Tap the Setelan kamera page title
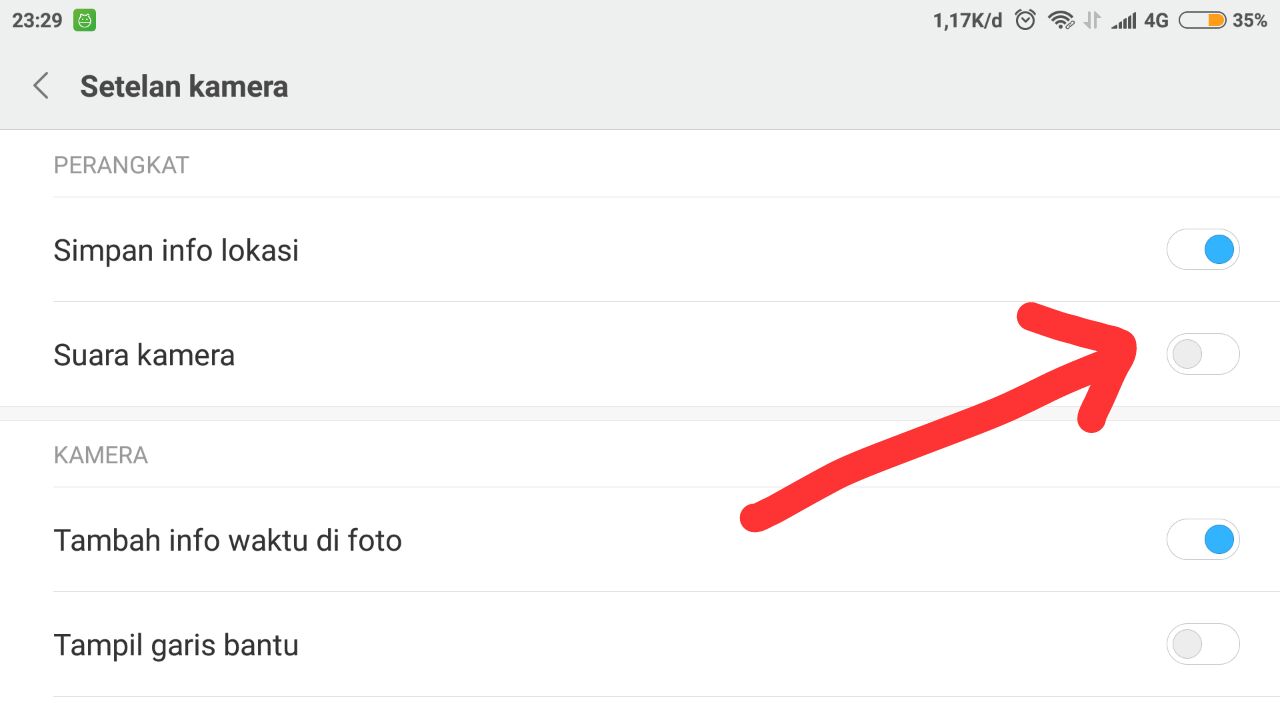The width and height of the screenshot is (1280, 720). (x=184, y=87)
